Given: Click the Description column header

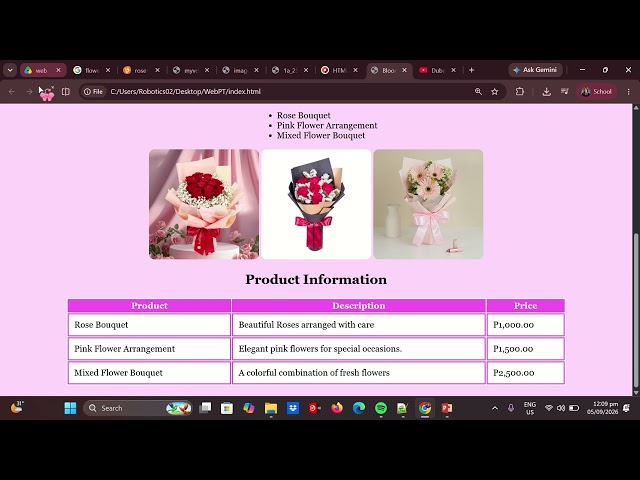Looking at the screenshot, I should (x=358, y=305).
